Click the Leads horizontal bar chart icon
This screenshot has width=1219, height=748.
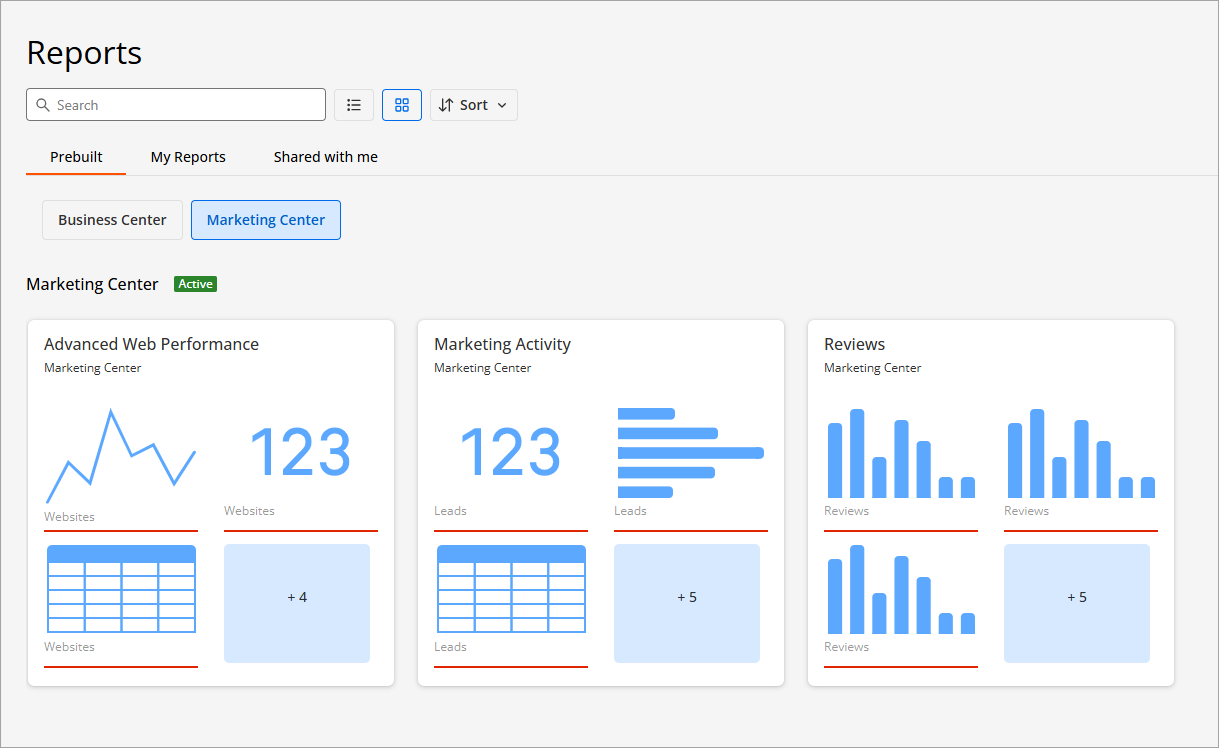pyautogui.click(x=690, y=453)
